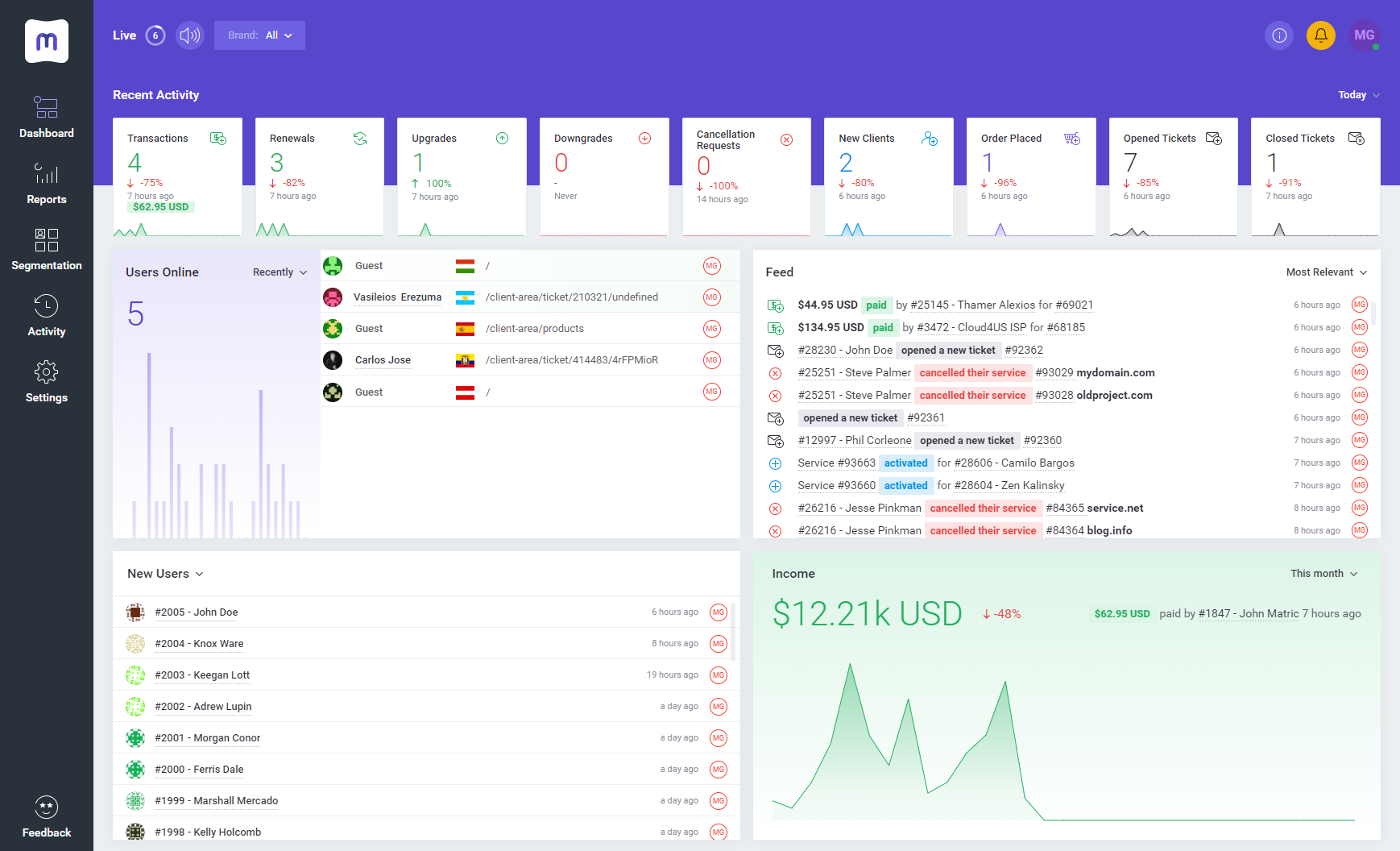Viewport: 1400px width, 851px height.
Task: Open user #2005 - John Doe
Action: tap(196, 612)
